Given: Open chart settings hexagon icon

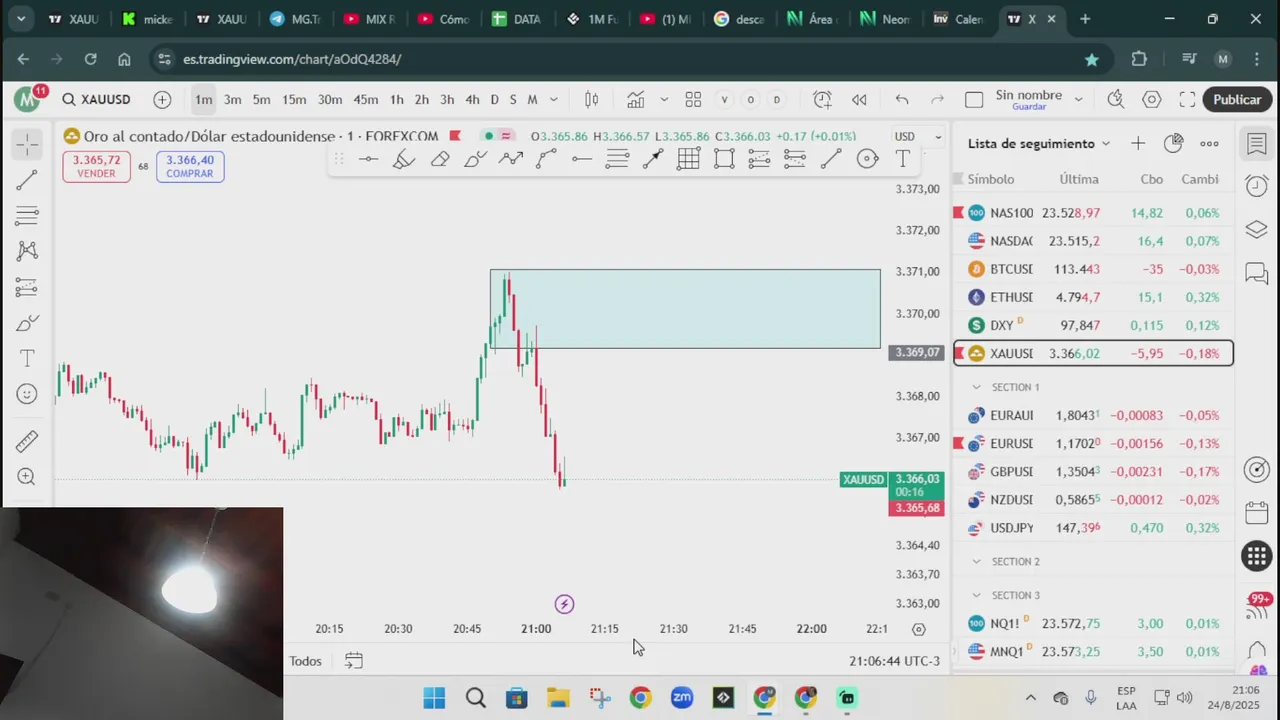Looking at the screenshot, I should coord(1152,99).
